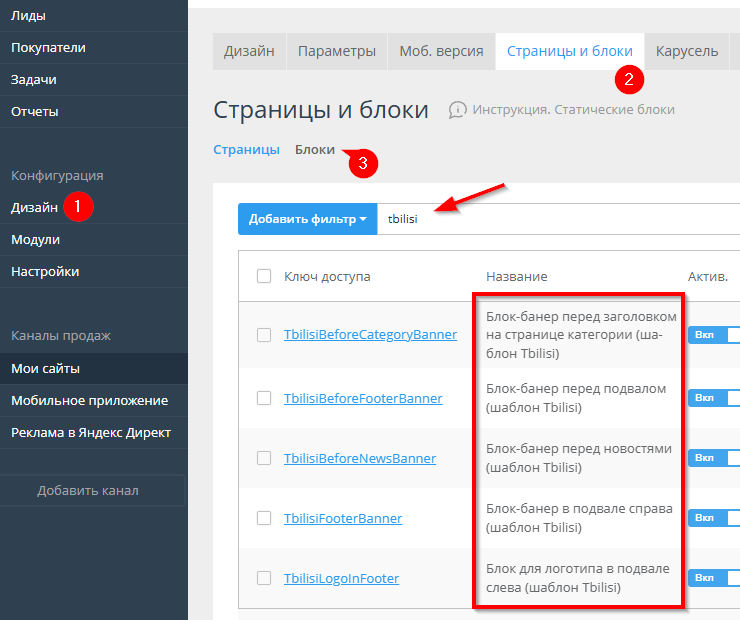This screenshot has width=740, height=620.
Task: Open the TbilisiBeforeNewsBanner block link
Action: [359, 458]
